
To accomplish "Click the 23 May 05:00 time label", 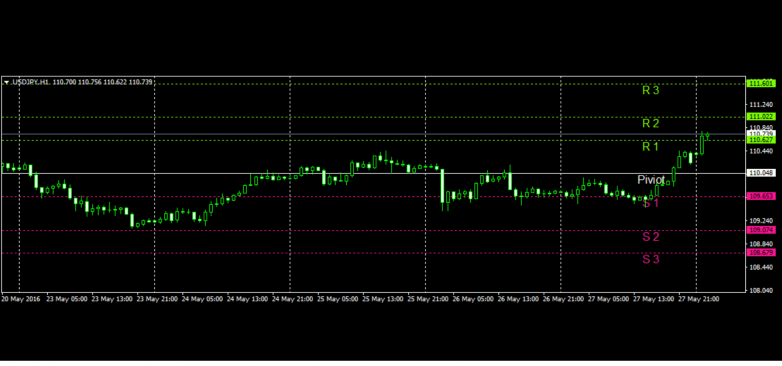I will point(67,299).
